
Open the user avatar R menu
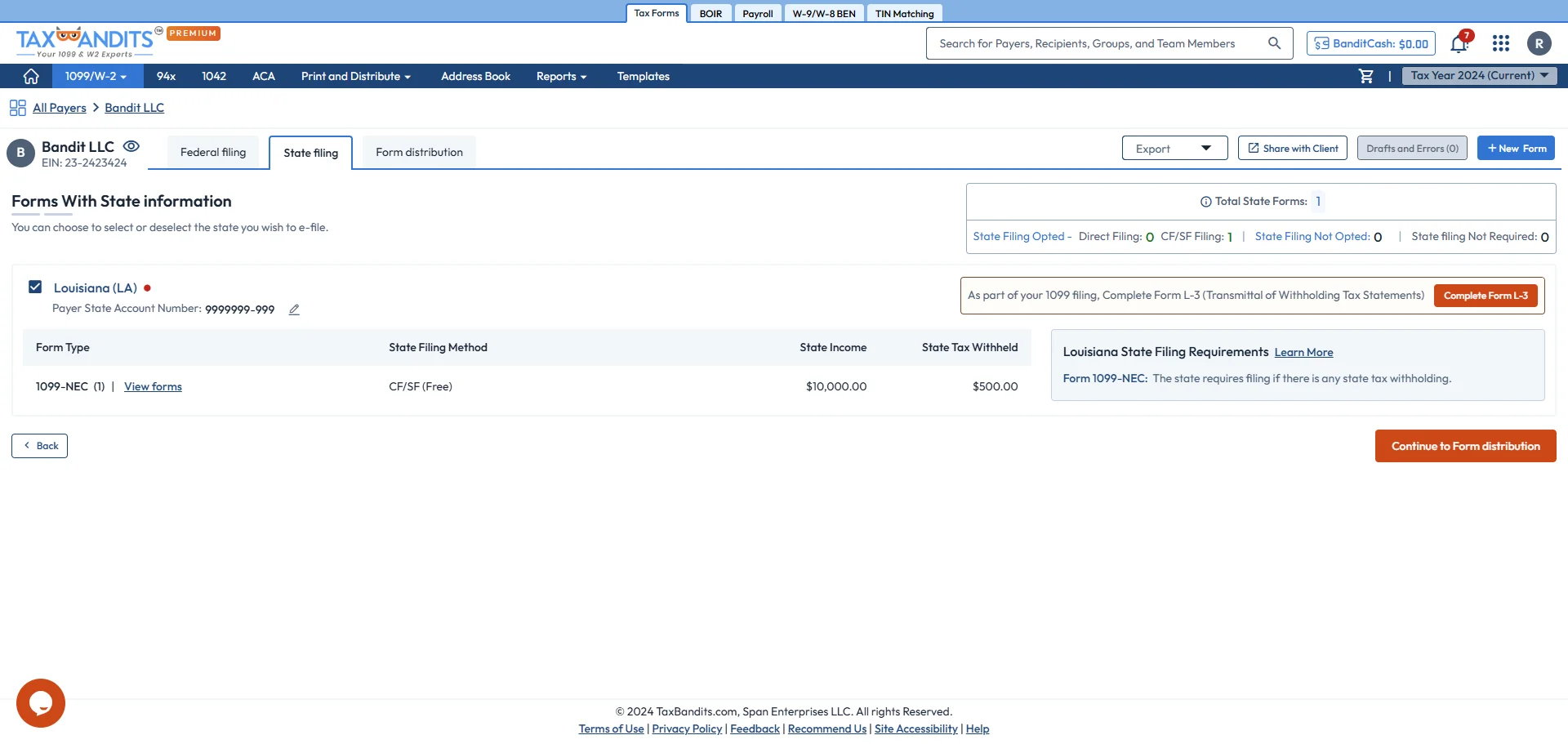[x=1539, y=43]
